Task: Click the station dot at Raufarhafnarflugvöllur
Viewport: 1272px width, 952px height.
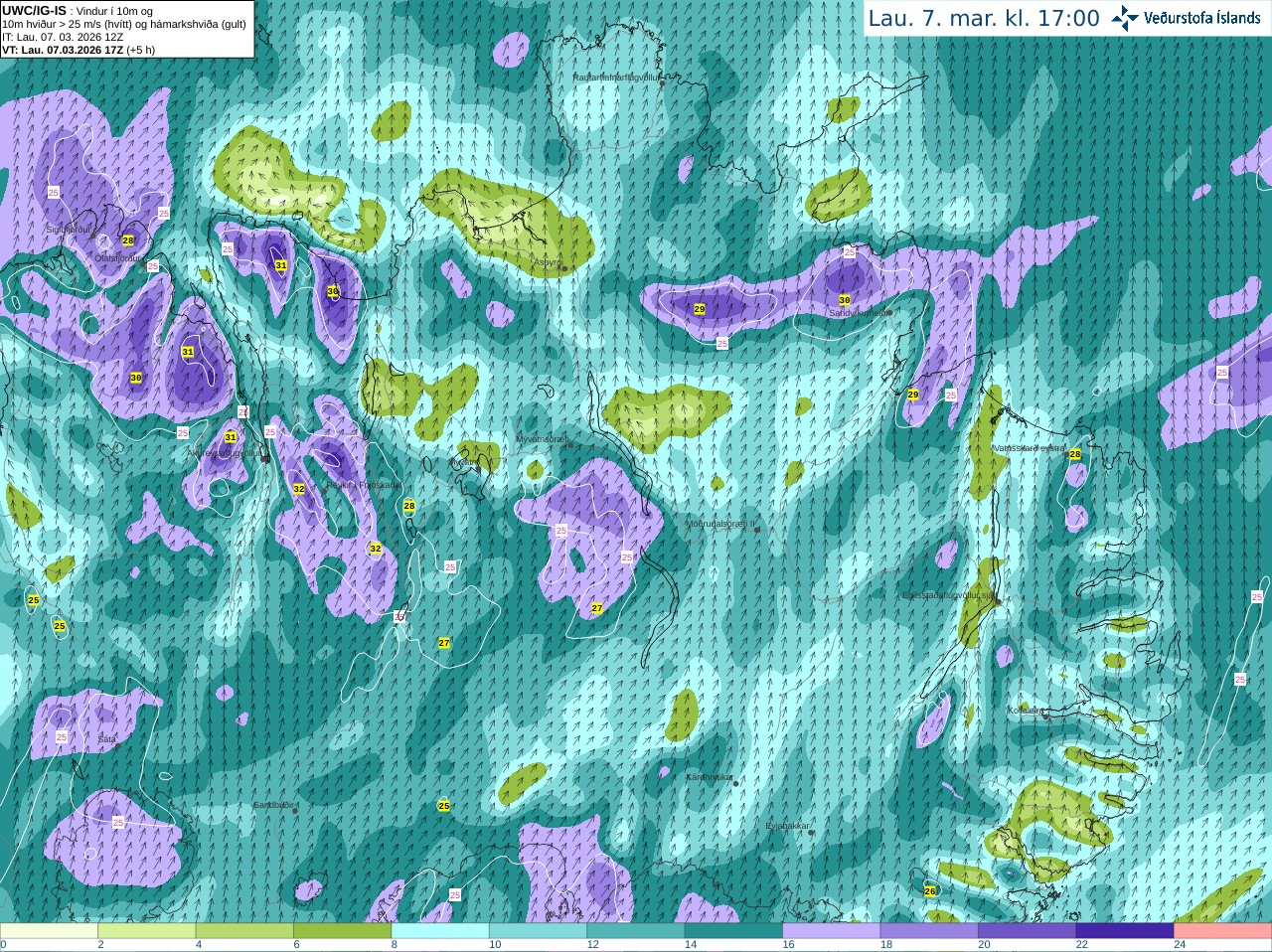Action: tap(662, 83)
